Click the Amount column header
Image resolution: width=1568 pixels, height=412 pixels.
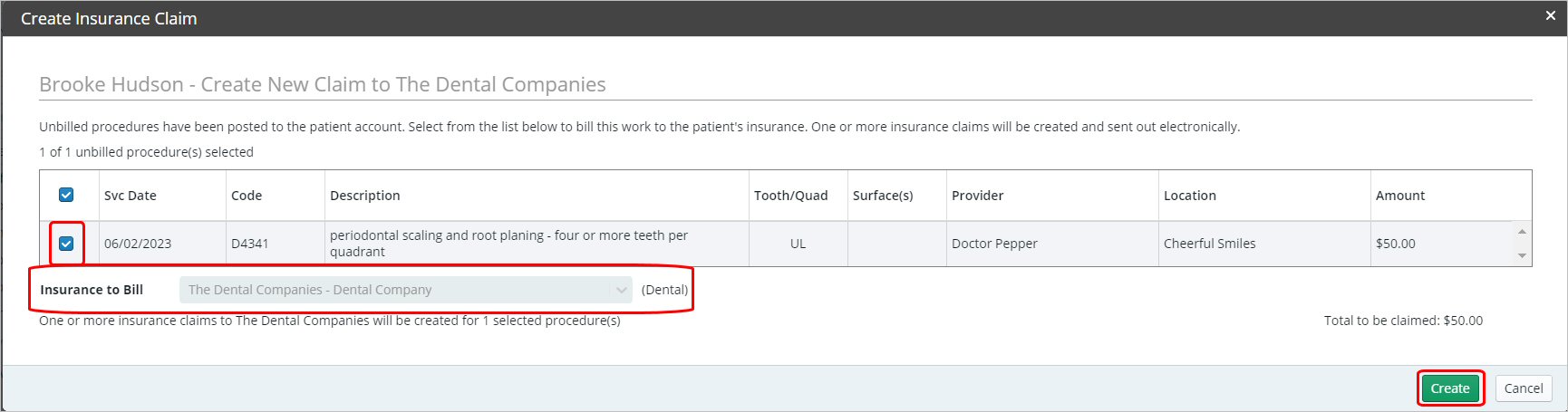[x=1400, y=196]
